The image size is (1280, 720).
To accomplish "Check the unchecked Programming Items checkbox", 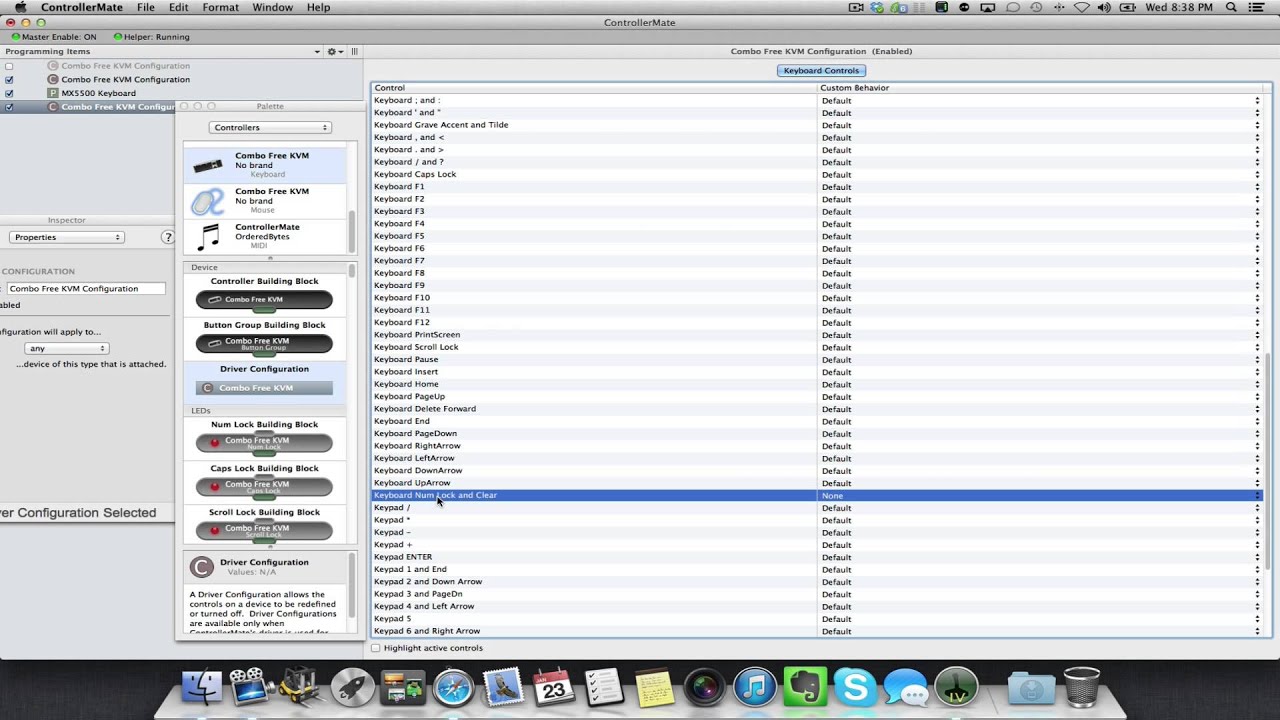I will click(9, 66).
